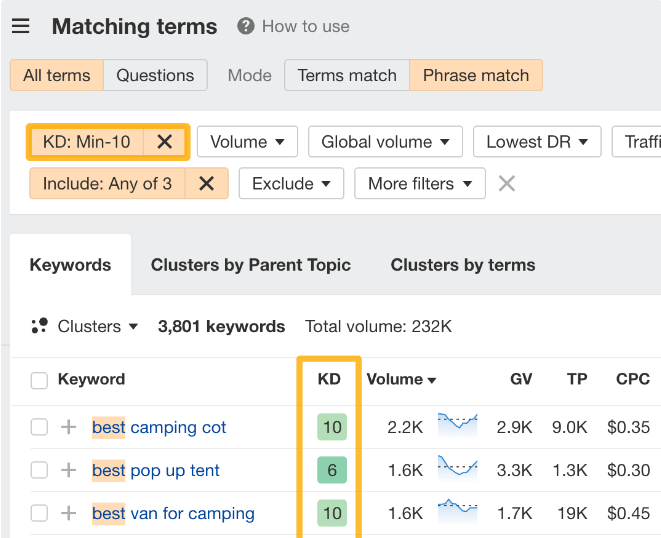Remove the KD: Min-10 filter
Screen dimensions: 661x538
tap(165, 142)
